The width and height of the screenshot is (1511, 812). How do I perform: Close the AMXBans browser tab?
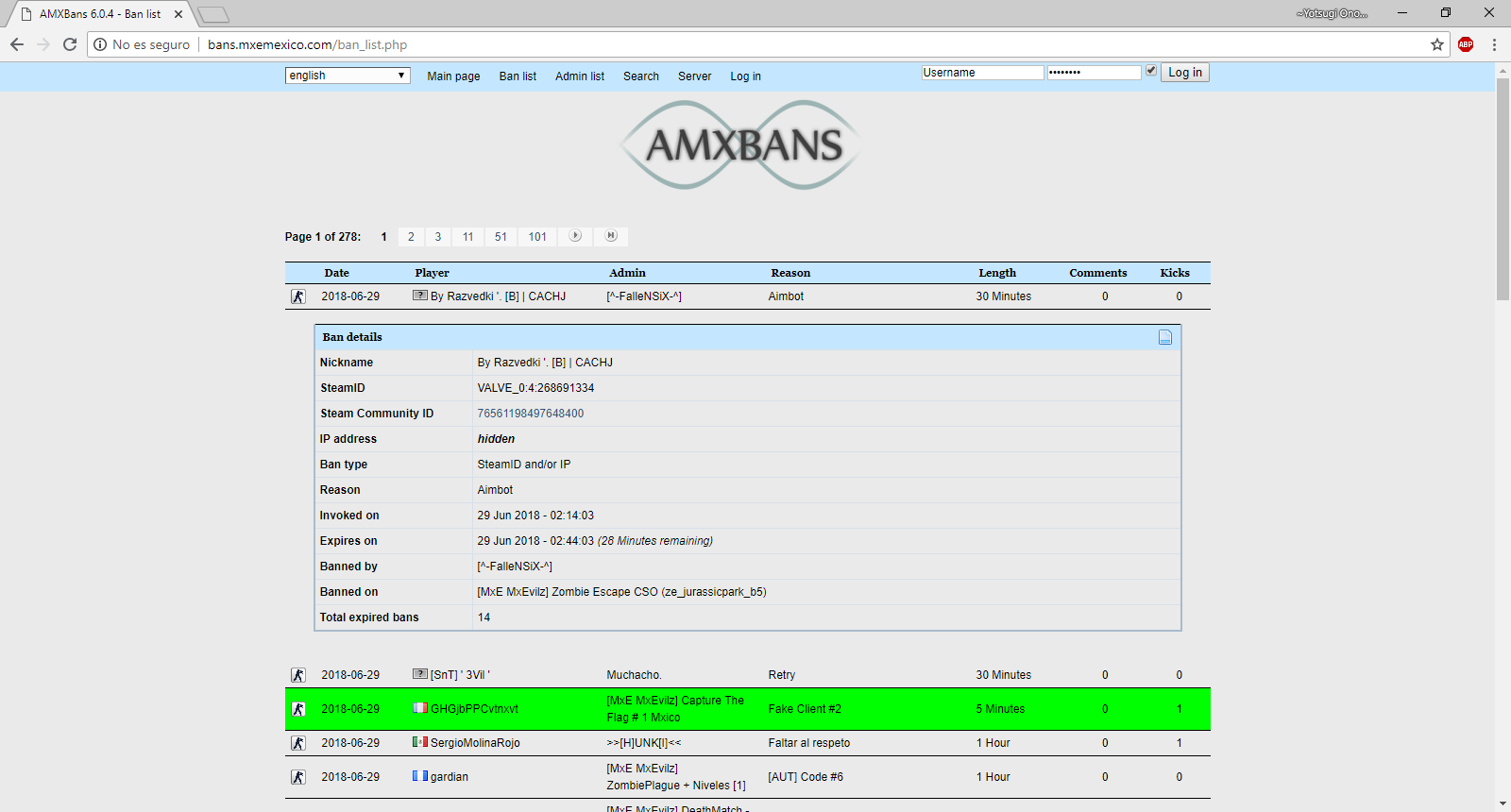[x=178, y=14]
